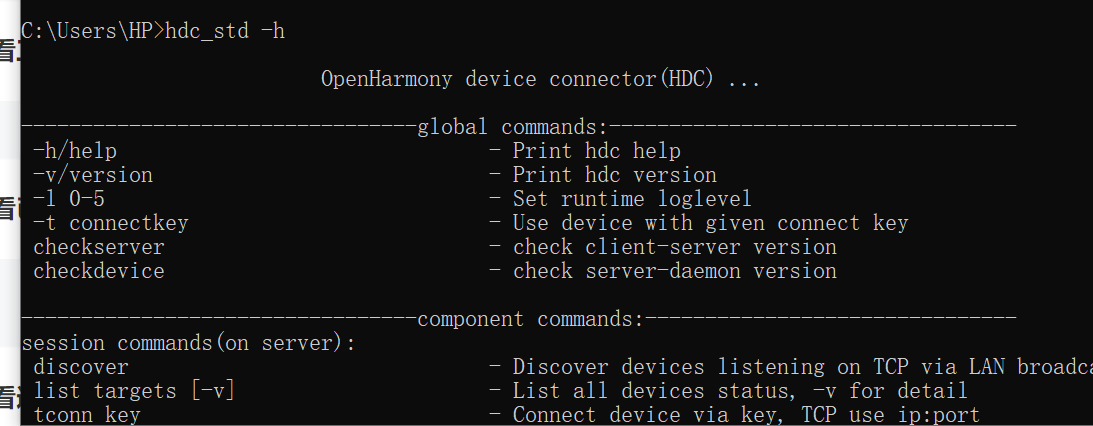1093x426 pixels.
Task: Click Use device with given connect key
Action: click(710, 223)
